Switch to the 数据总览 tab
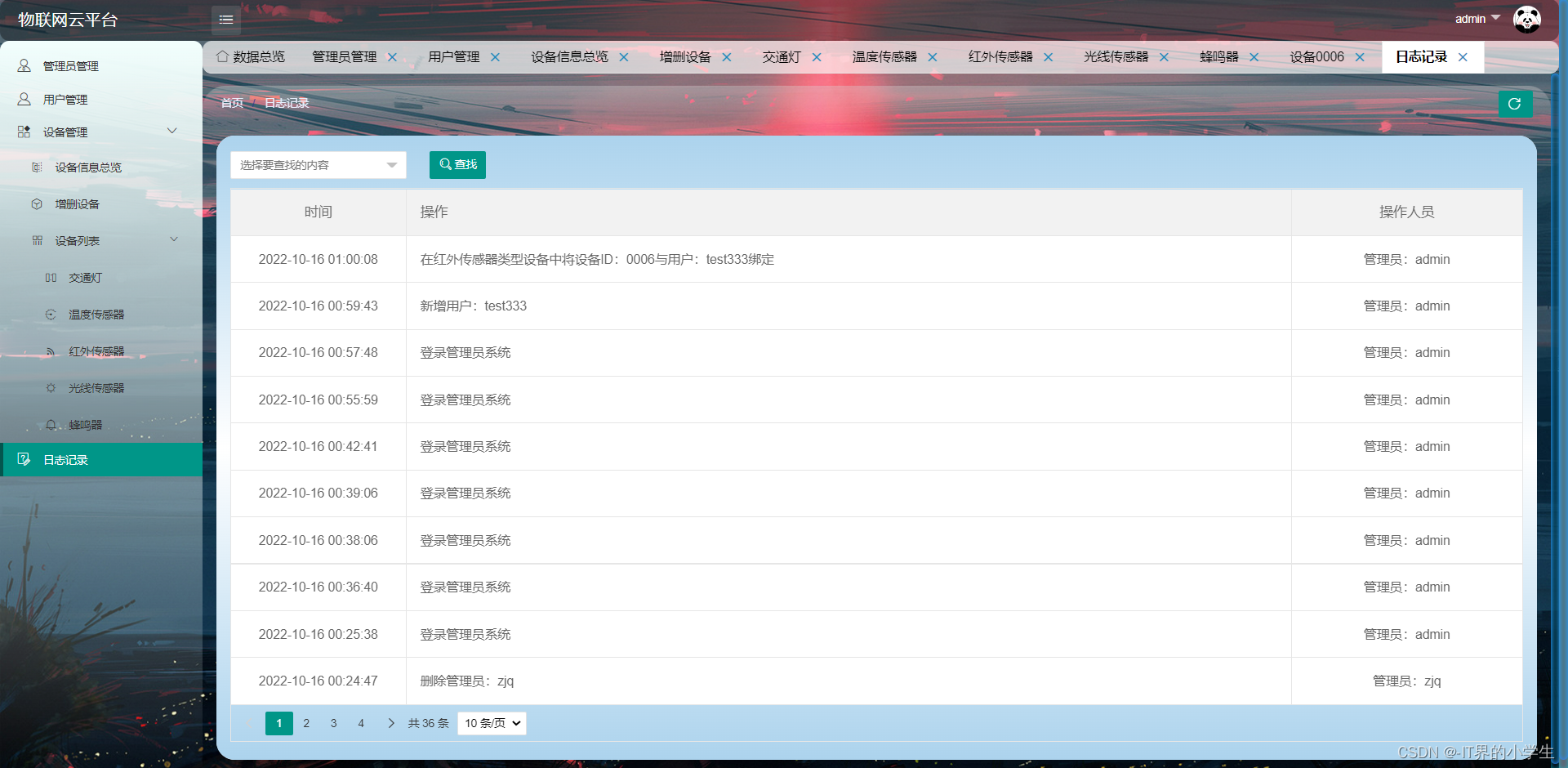This screenshot has height=768, width=1568. 258,56
